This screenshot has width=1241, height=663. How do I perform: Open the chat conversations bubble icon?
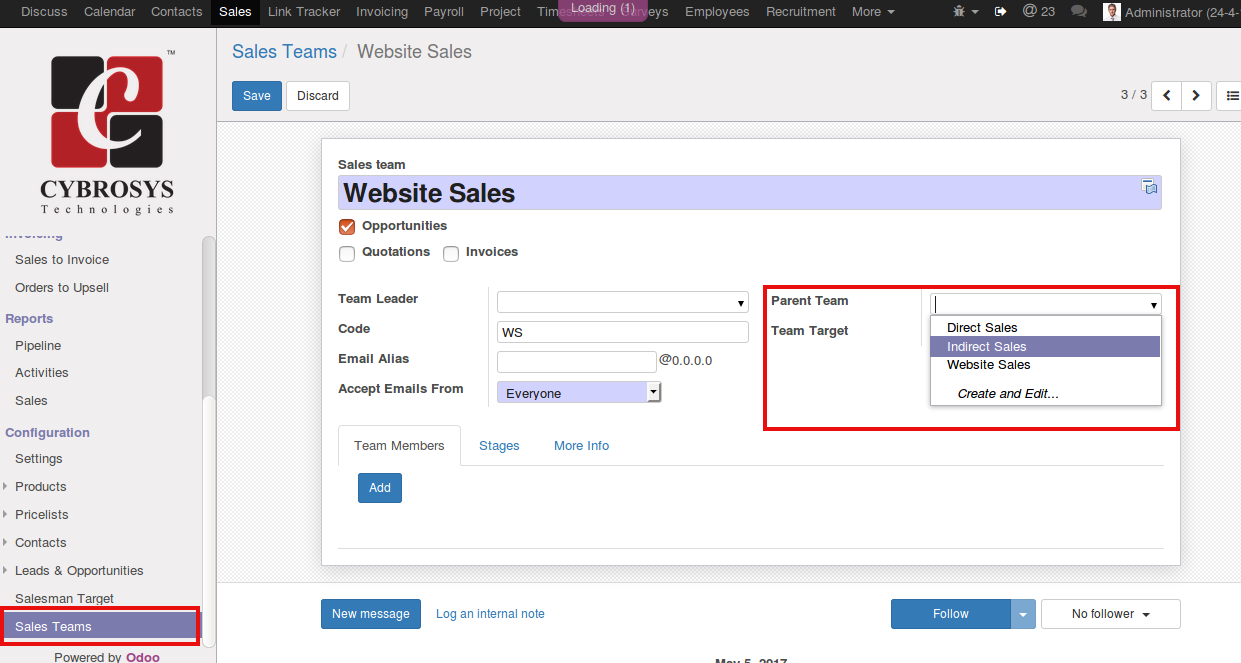point(1079,12)
